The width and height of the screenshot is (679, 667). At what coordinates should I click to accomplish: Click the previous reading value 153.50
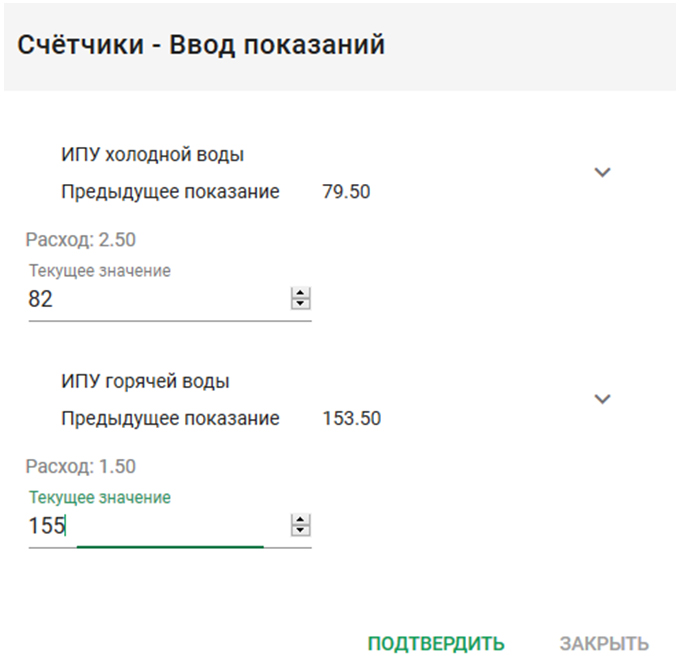(352, 418)
